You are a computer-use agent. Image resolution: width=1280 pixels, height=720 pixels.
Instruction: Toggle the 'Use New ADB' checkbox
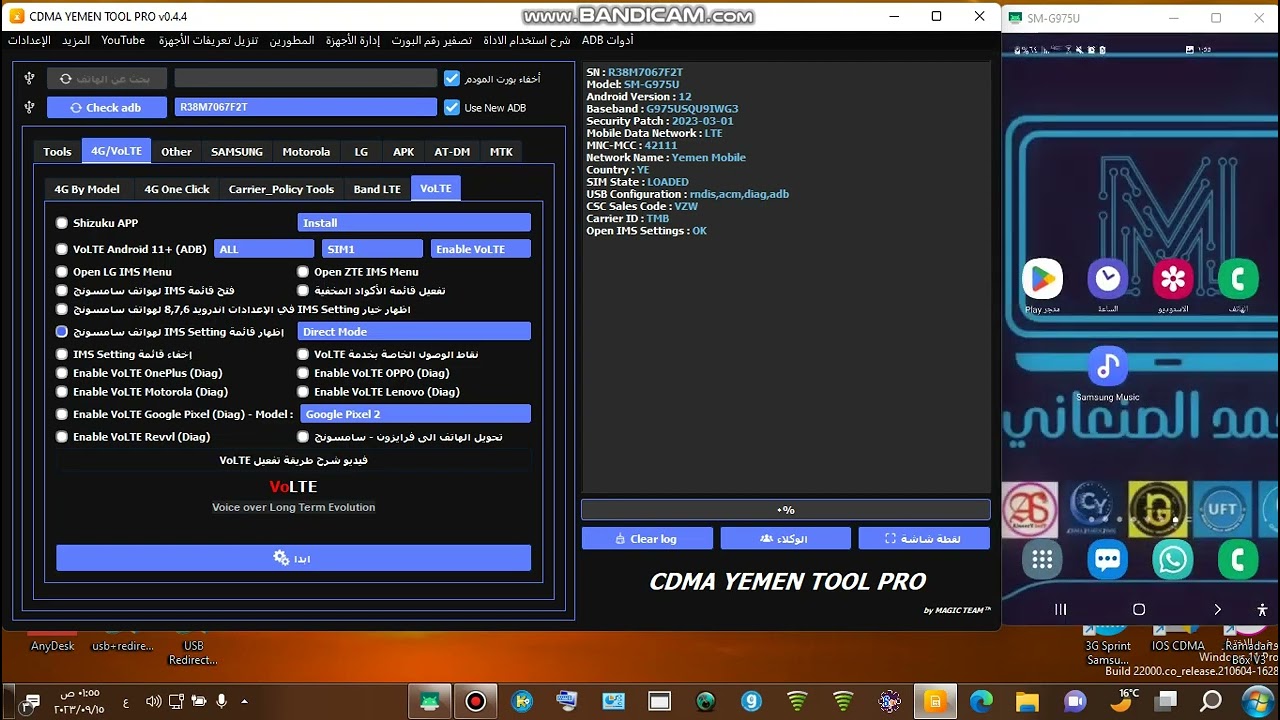452,107
